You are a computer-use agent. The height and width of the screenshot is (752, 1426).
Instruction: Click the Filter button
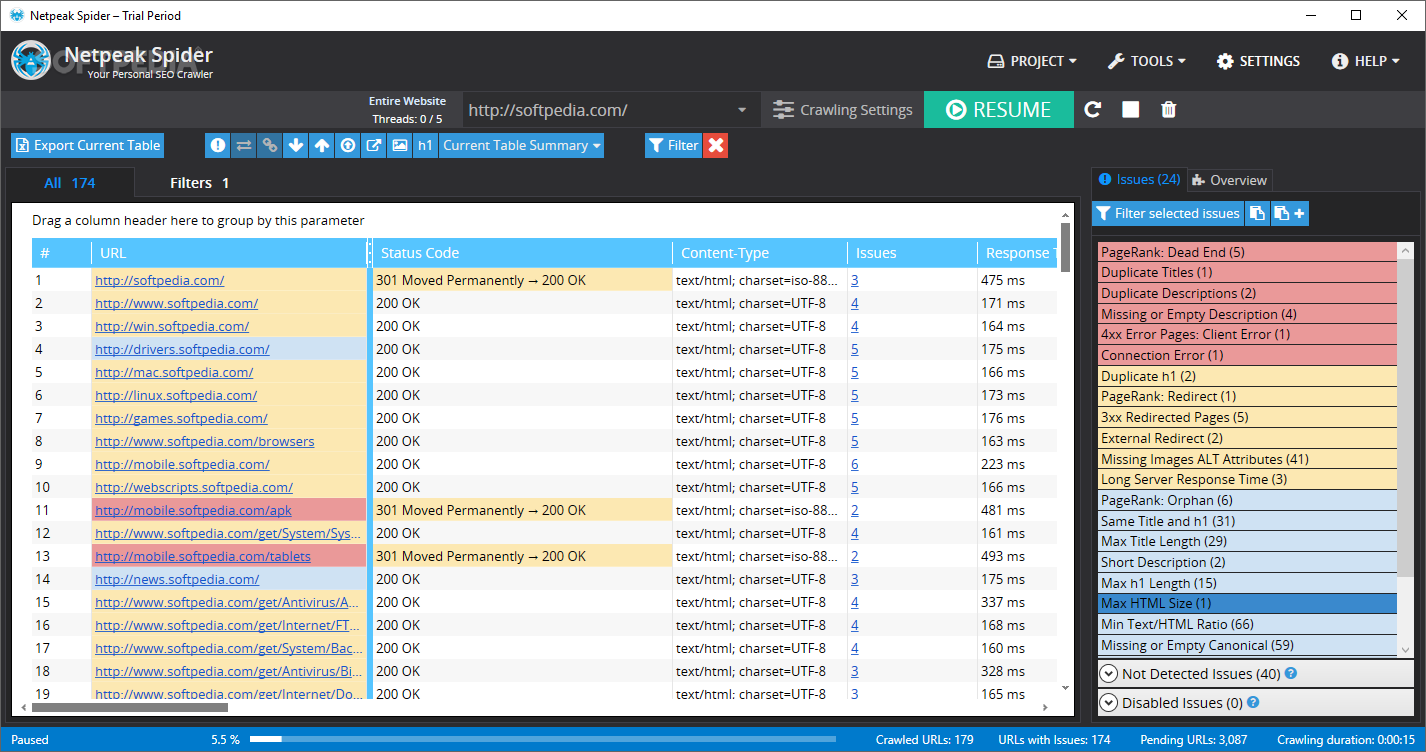tap(673, 145)
